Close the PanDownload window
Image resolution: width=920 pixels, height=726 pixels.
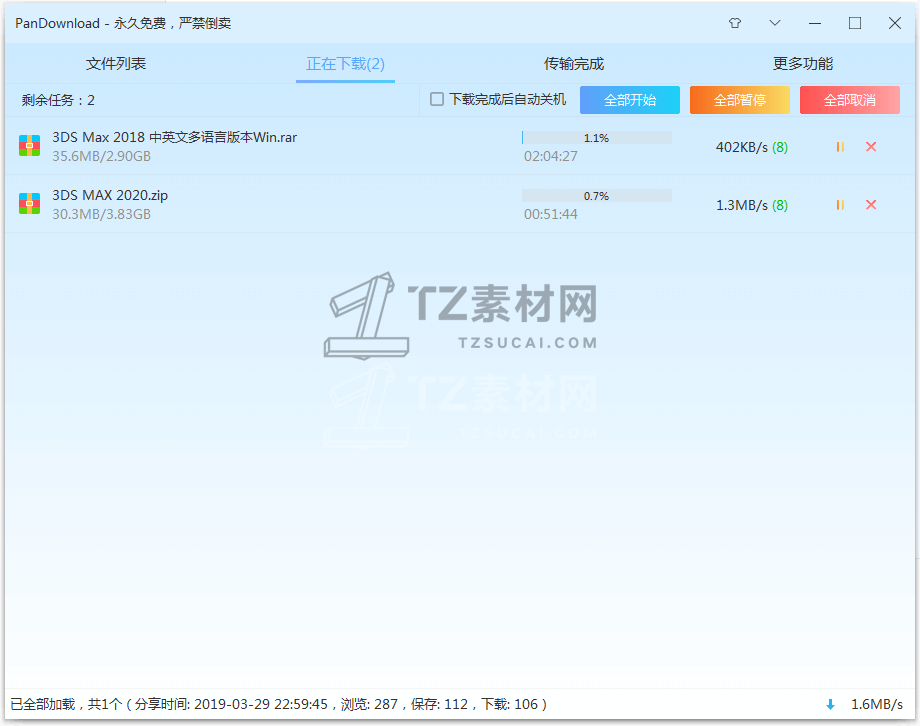pyautogui.click(x=895, y=23)
